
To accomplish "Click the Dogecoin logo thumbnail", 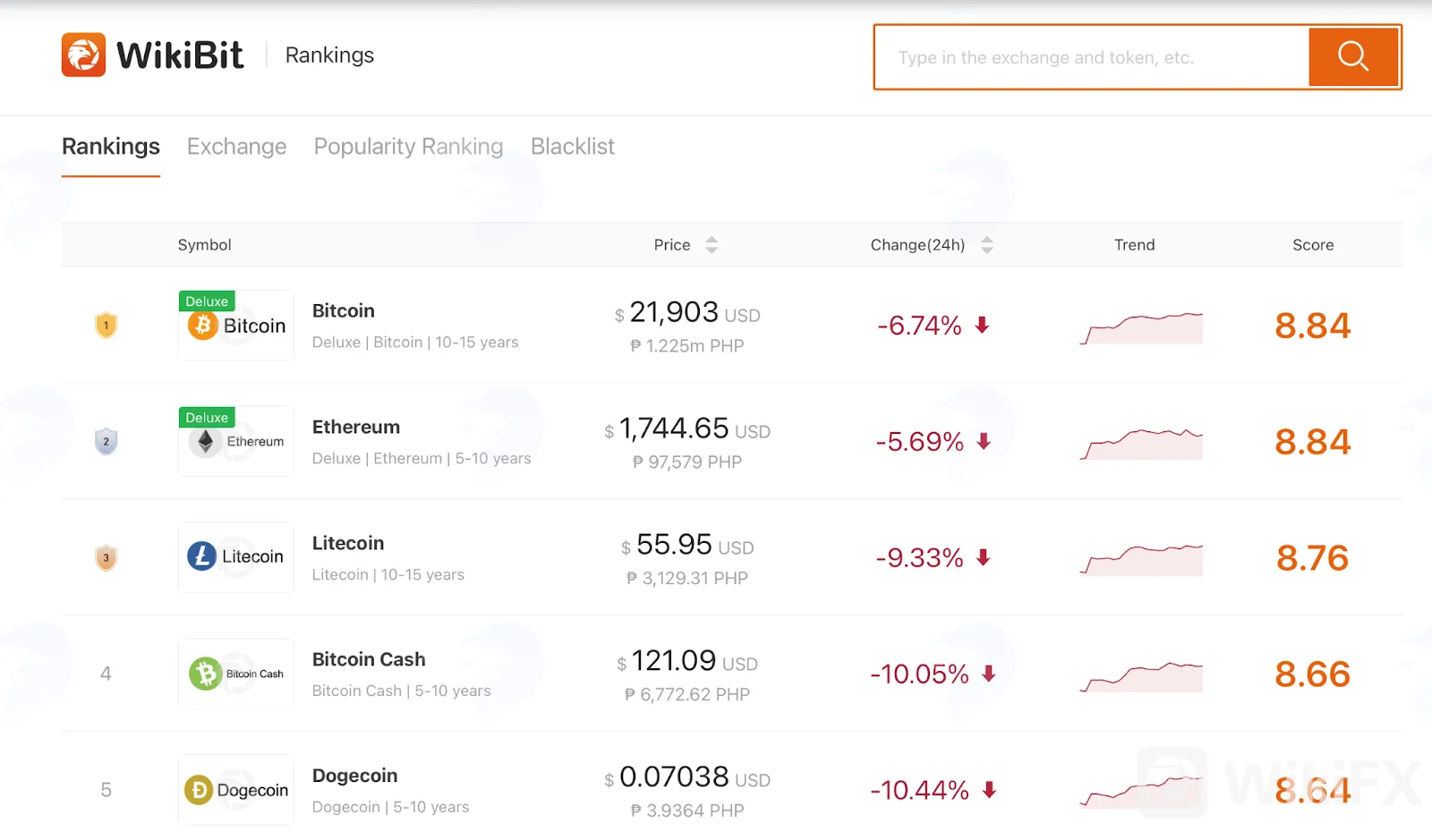I will coord(236,790).
